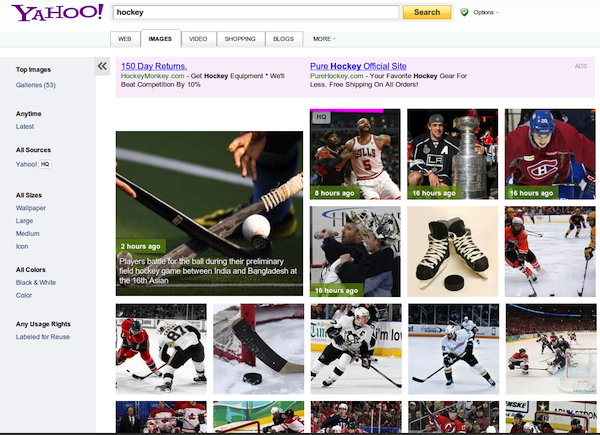Click the Yahoo! logo
Screen dimensions: 600x435
(57, 13)
